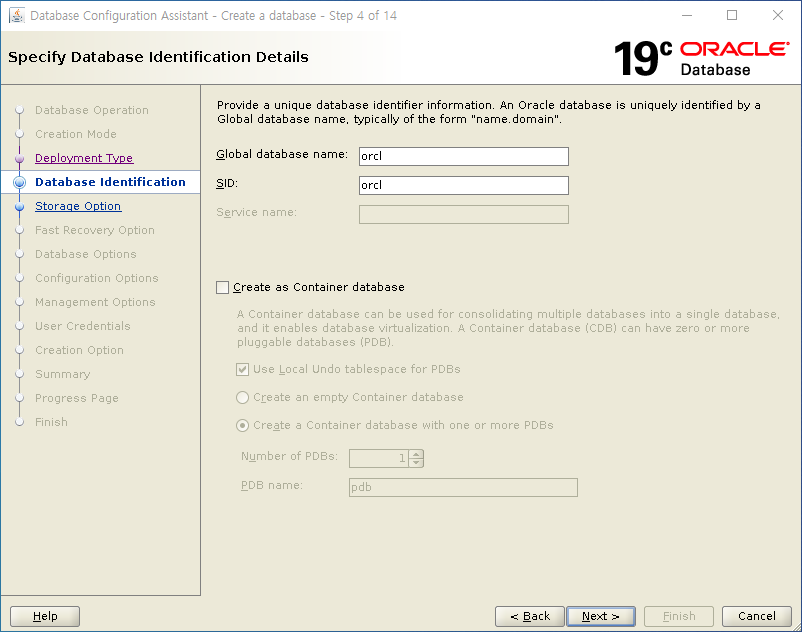Increase Number of PDBs with up arrow

click(x=416, y=454)
